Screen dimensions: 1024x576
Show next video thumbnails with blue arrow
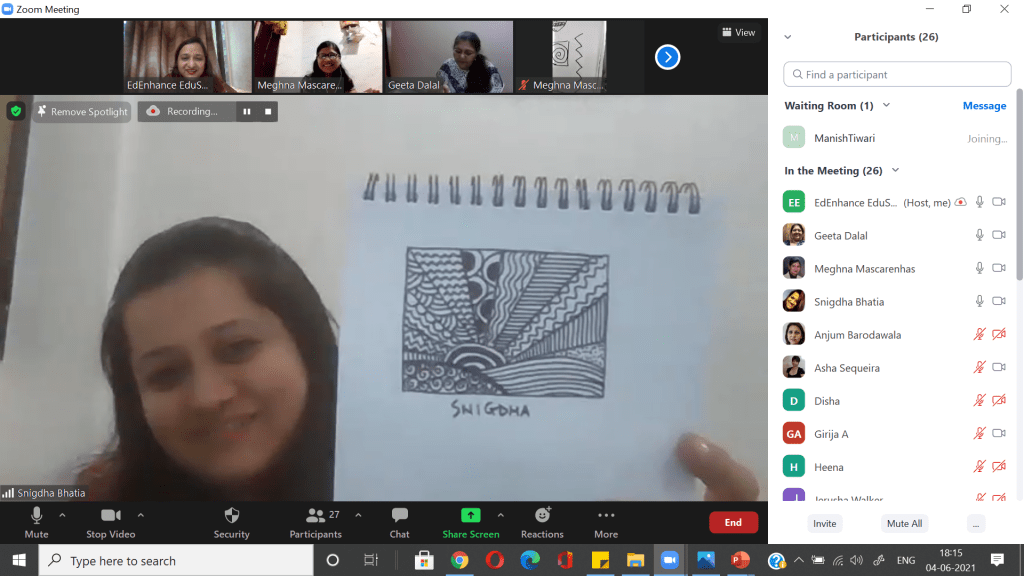click(667, 57)
